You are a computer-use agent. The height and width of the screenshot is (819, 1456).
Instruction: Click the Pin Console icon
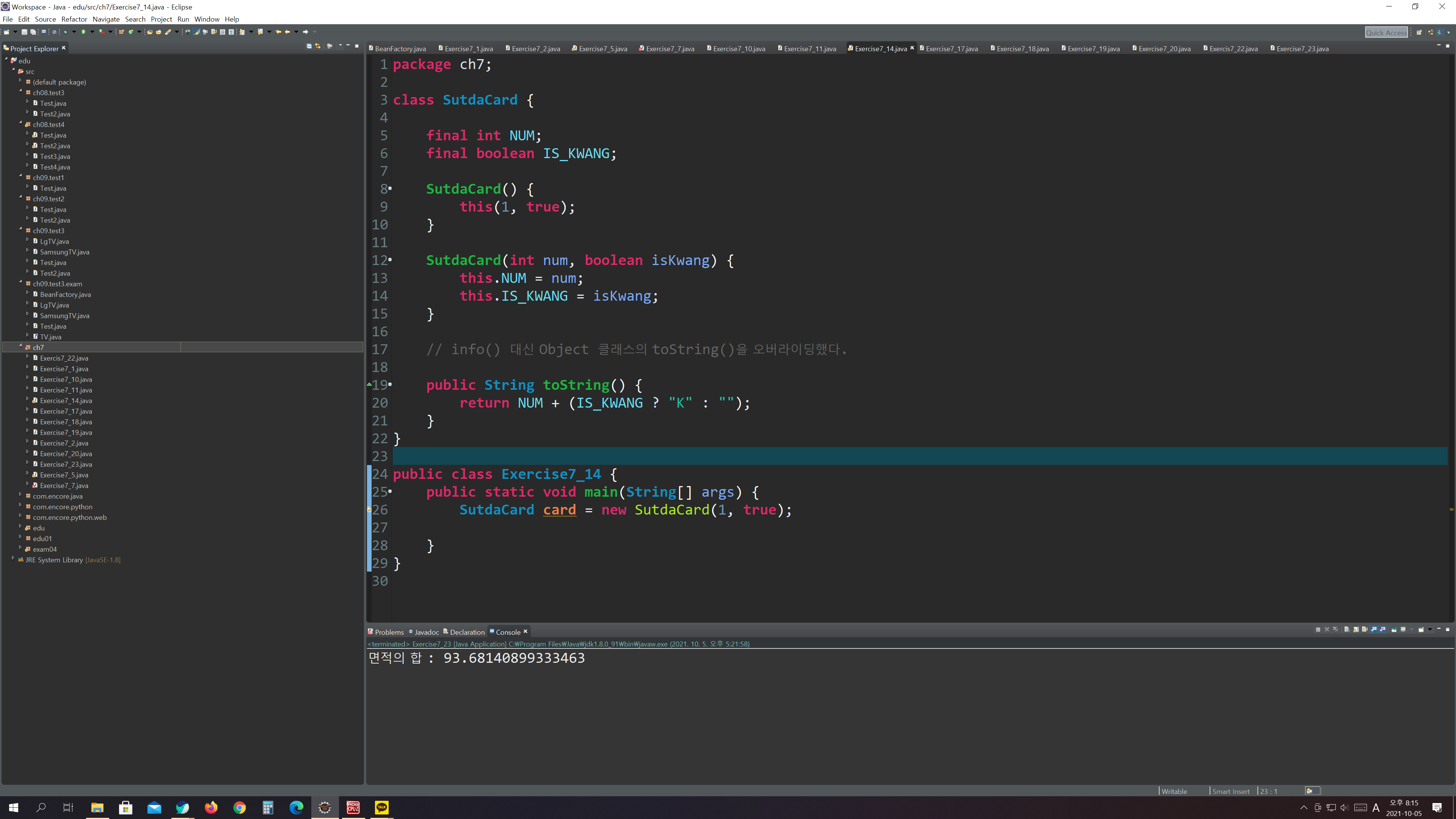1394,630
